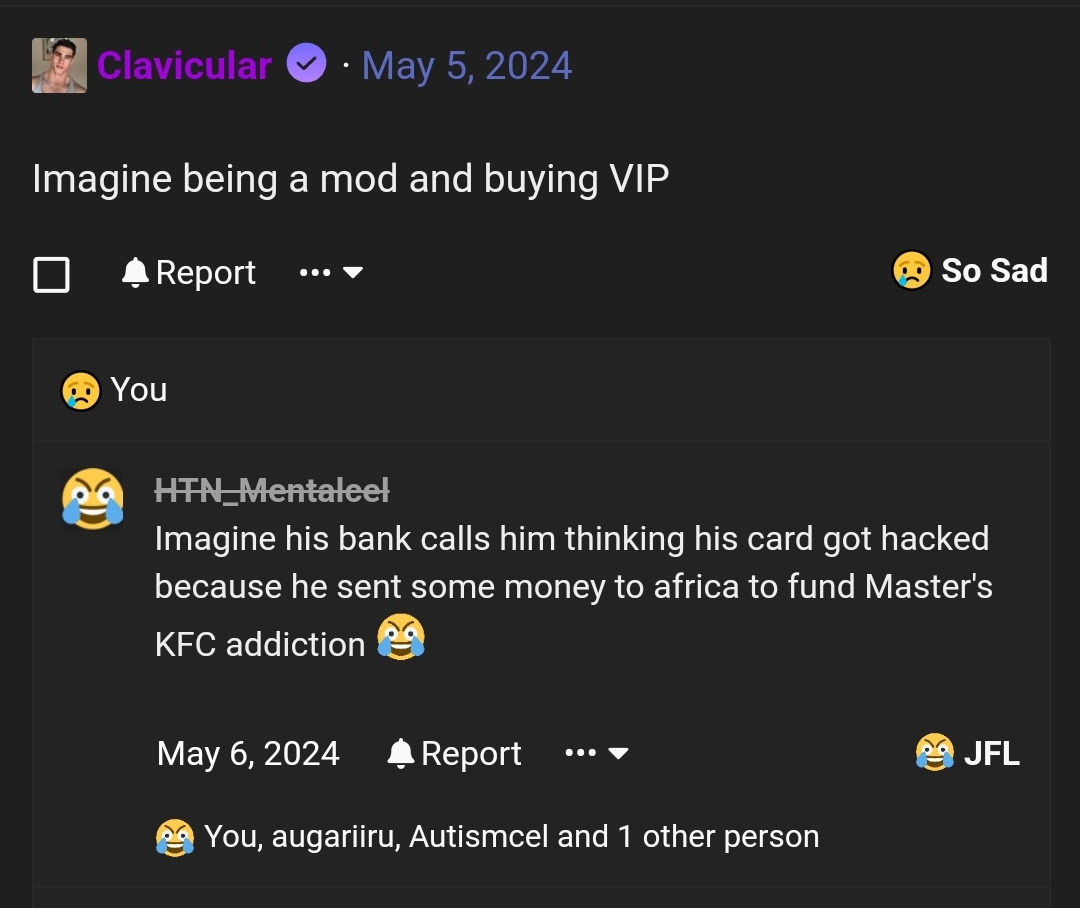
Task: Open the May 5, 2024 post permalink
Action: 467,66
